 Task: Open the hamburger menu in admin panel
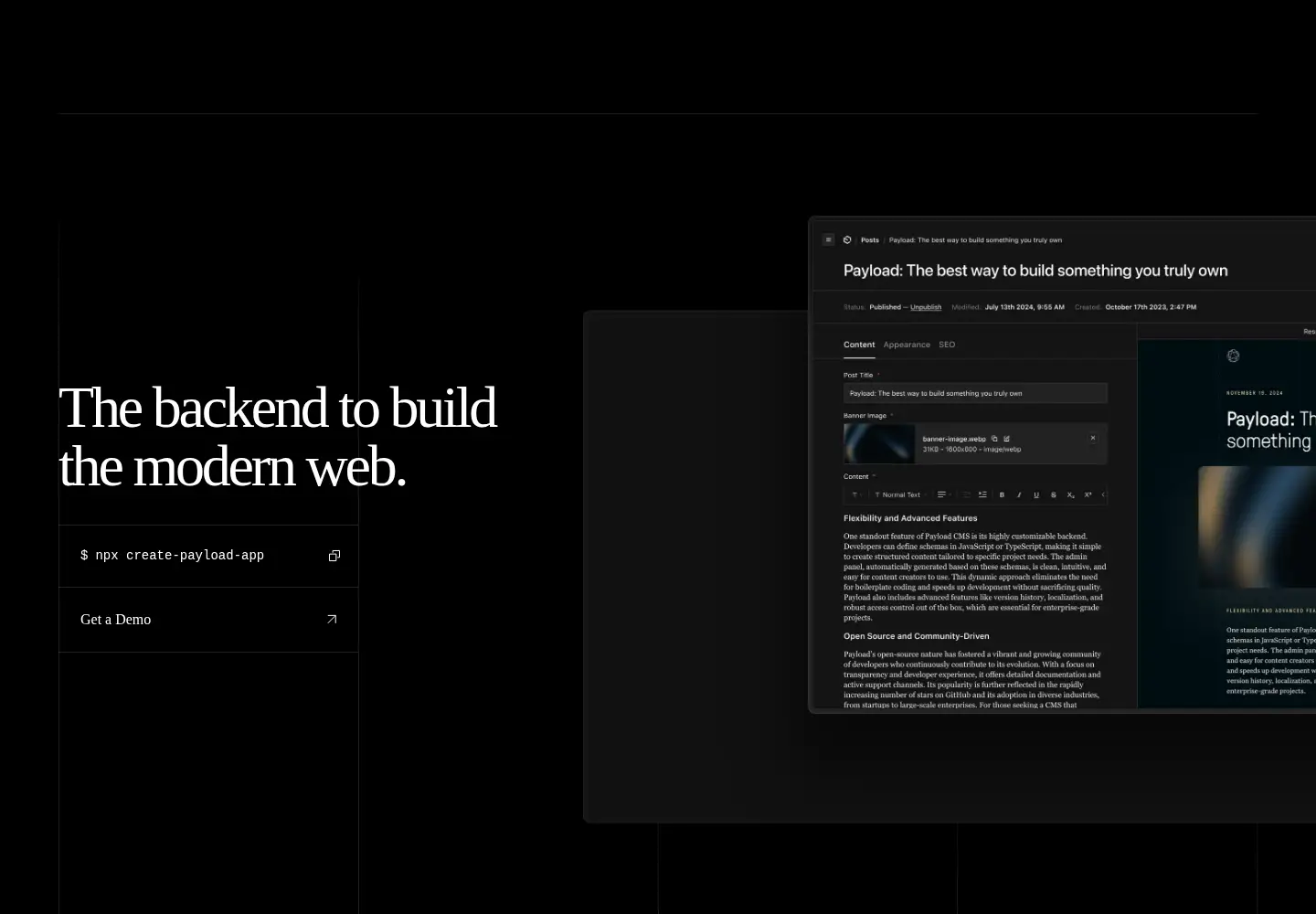829,240
